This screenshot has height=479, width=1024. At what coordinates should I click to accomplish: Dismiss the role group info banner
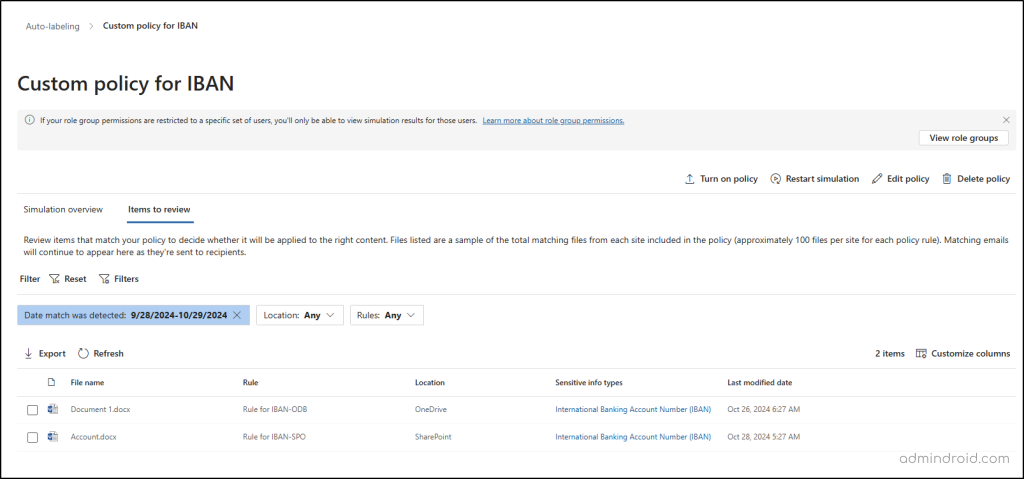pos(1006,120)
